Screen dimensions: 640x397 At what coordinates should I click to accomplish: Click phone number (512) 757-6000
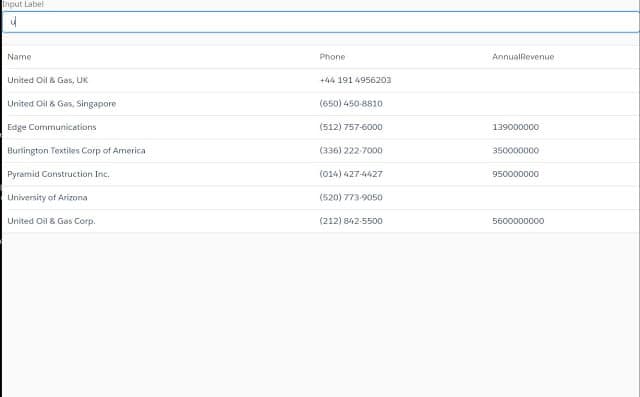pos(351,127)
